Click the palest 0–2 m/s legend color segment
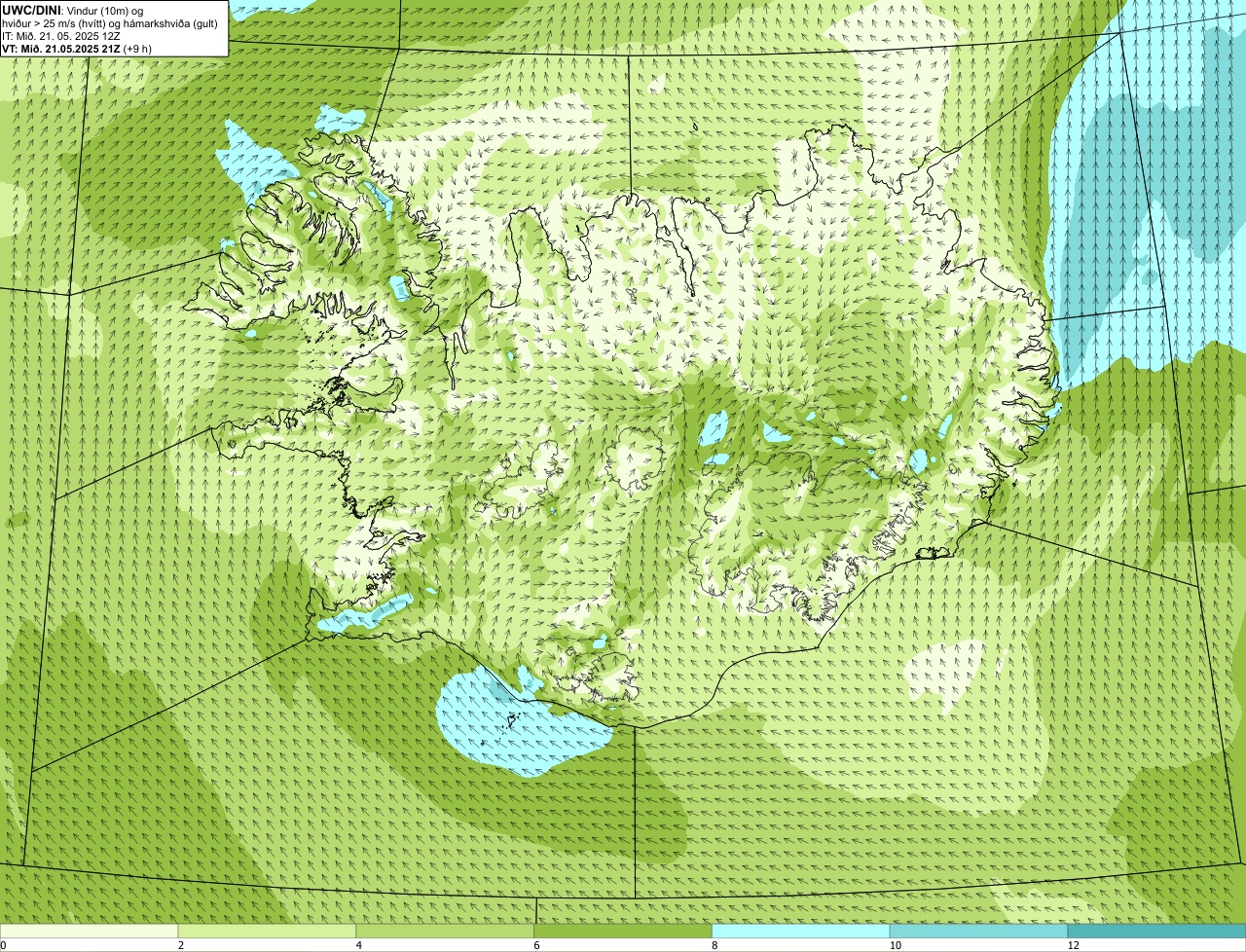1246x952 pixels. tap(89, 932)
